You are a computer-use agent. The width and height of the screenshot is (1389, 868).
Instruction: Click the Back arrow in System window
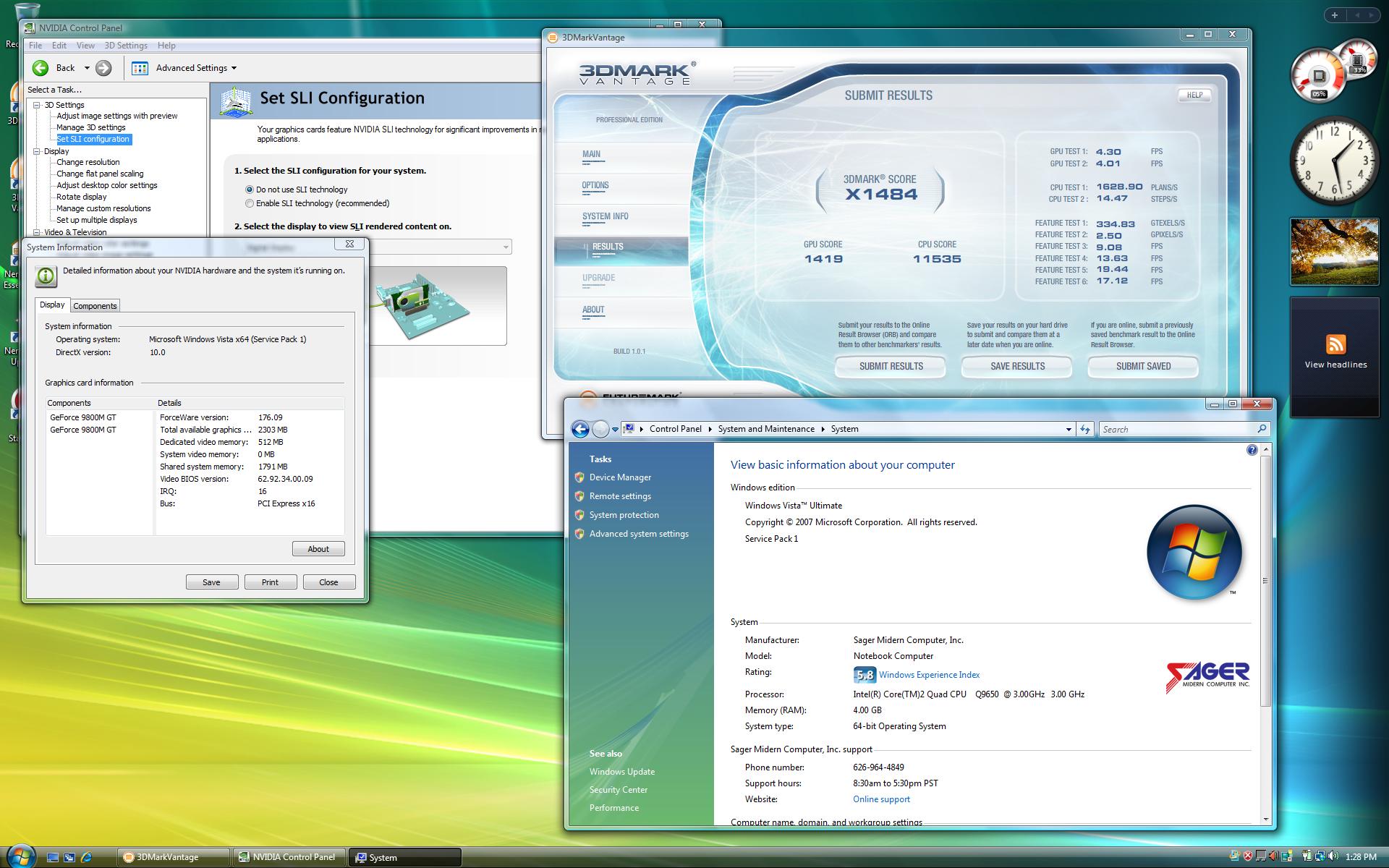coord(580,429)
